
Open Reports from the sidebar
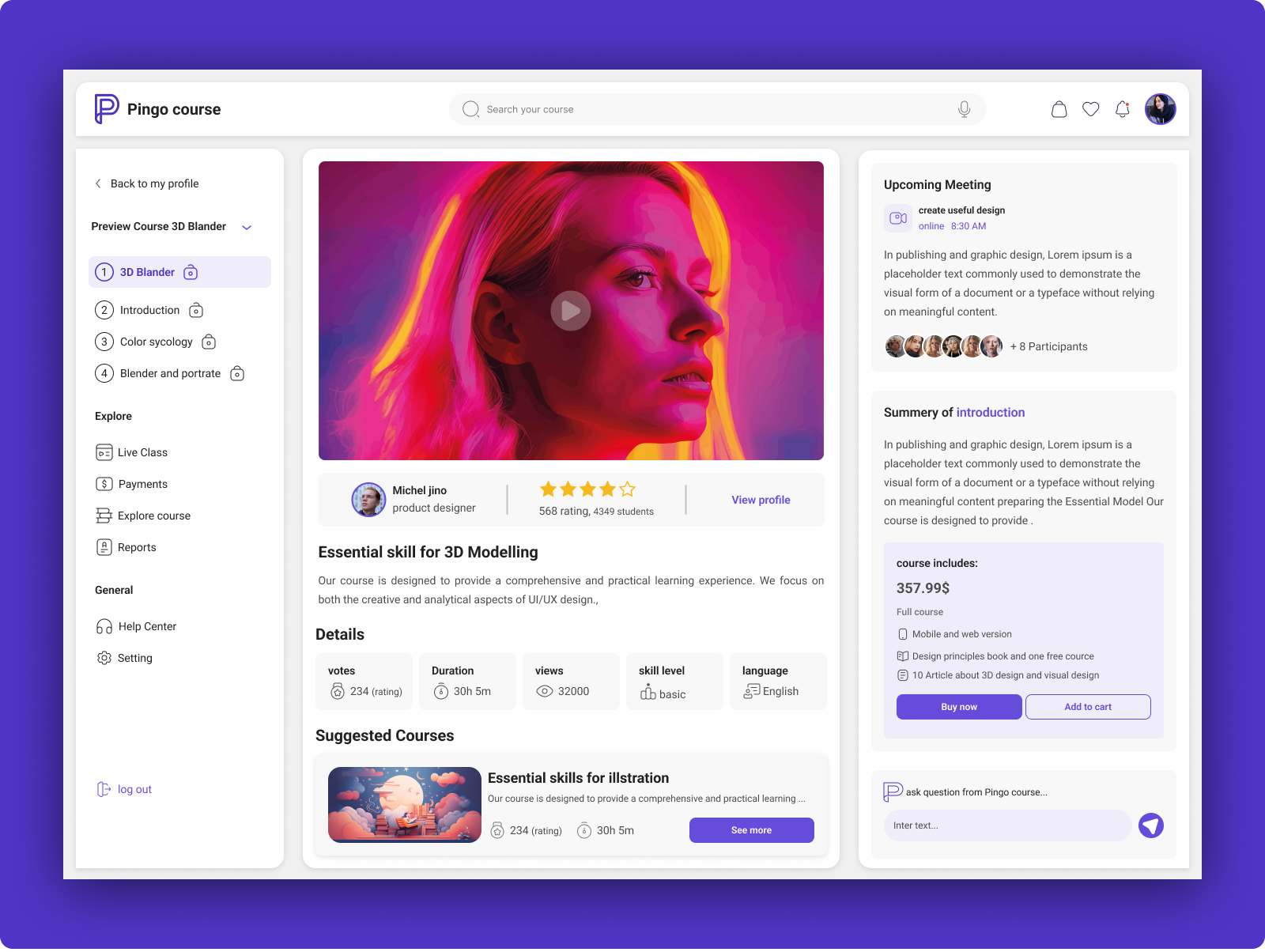point(104,547)
